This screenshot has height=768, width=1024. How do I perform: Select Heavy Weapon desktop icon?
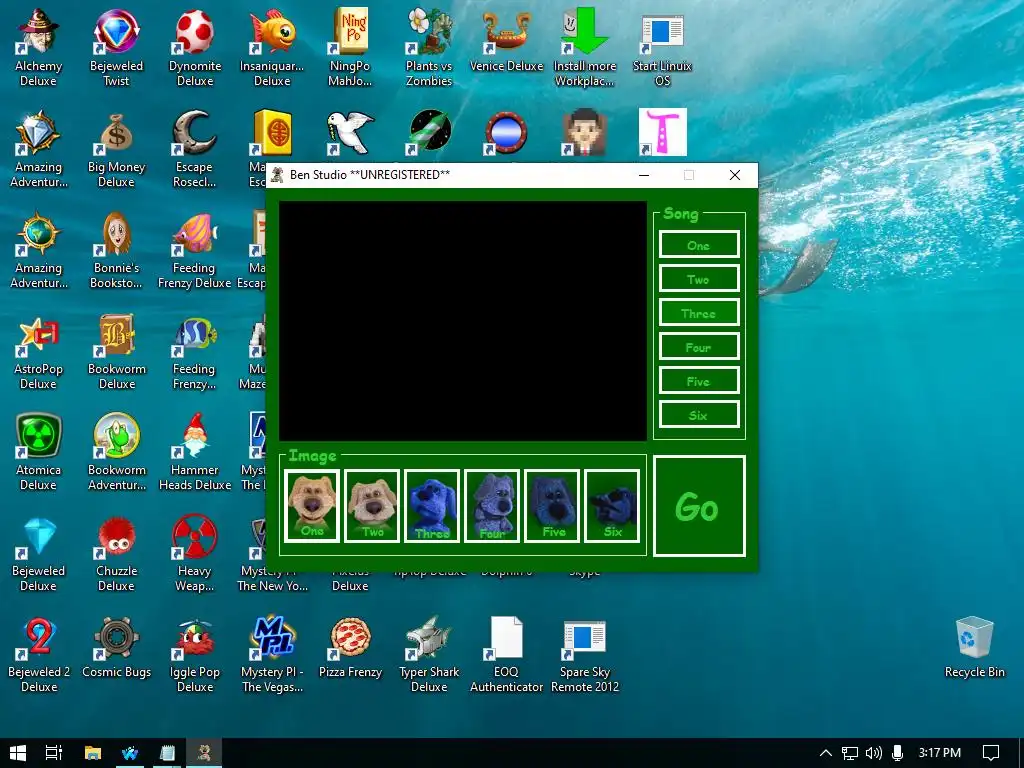[195, 552]
